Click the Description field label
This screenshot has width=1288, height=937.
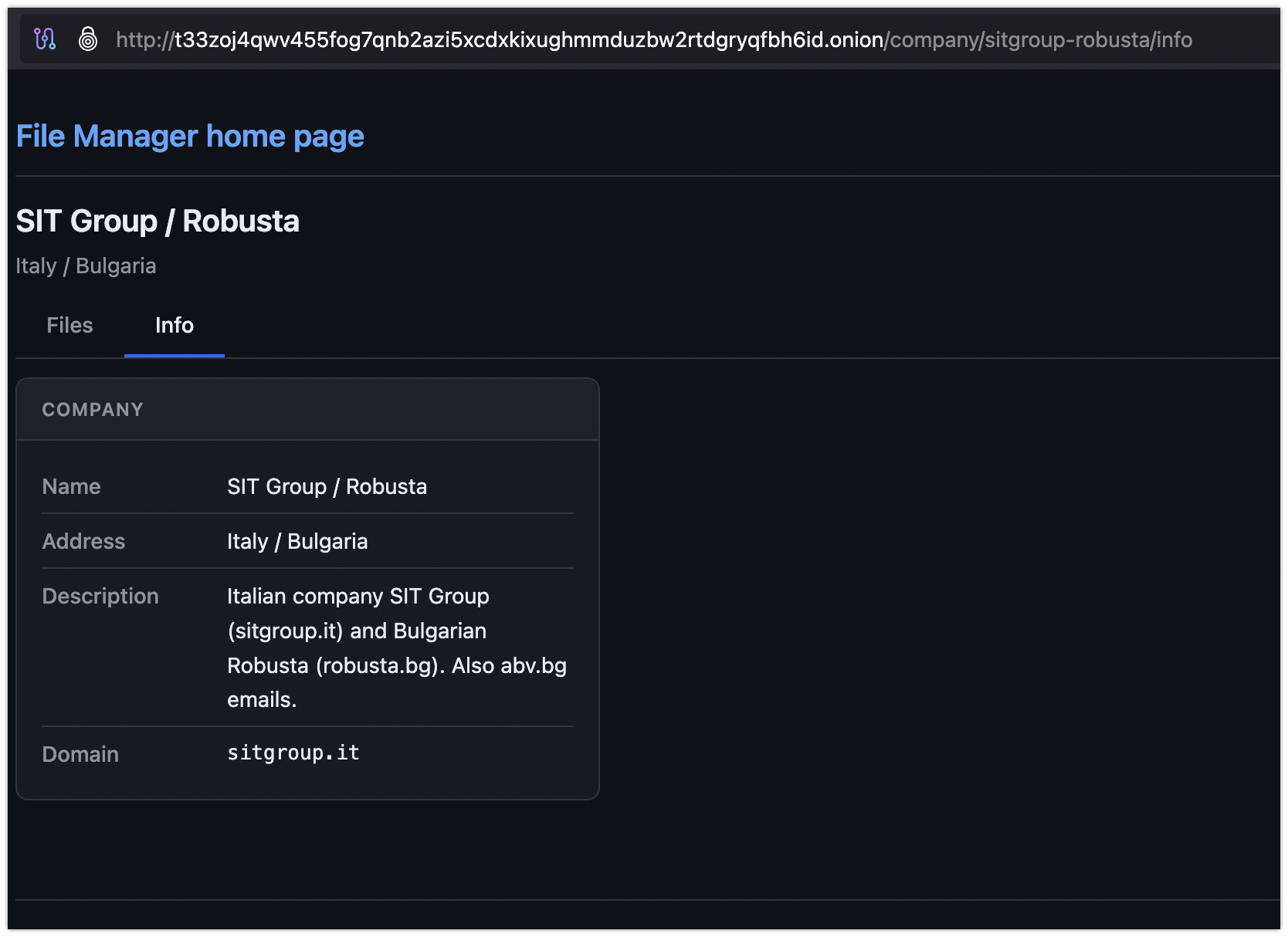[100, 597]
